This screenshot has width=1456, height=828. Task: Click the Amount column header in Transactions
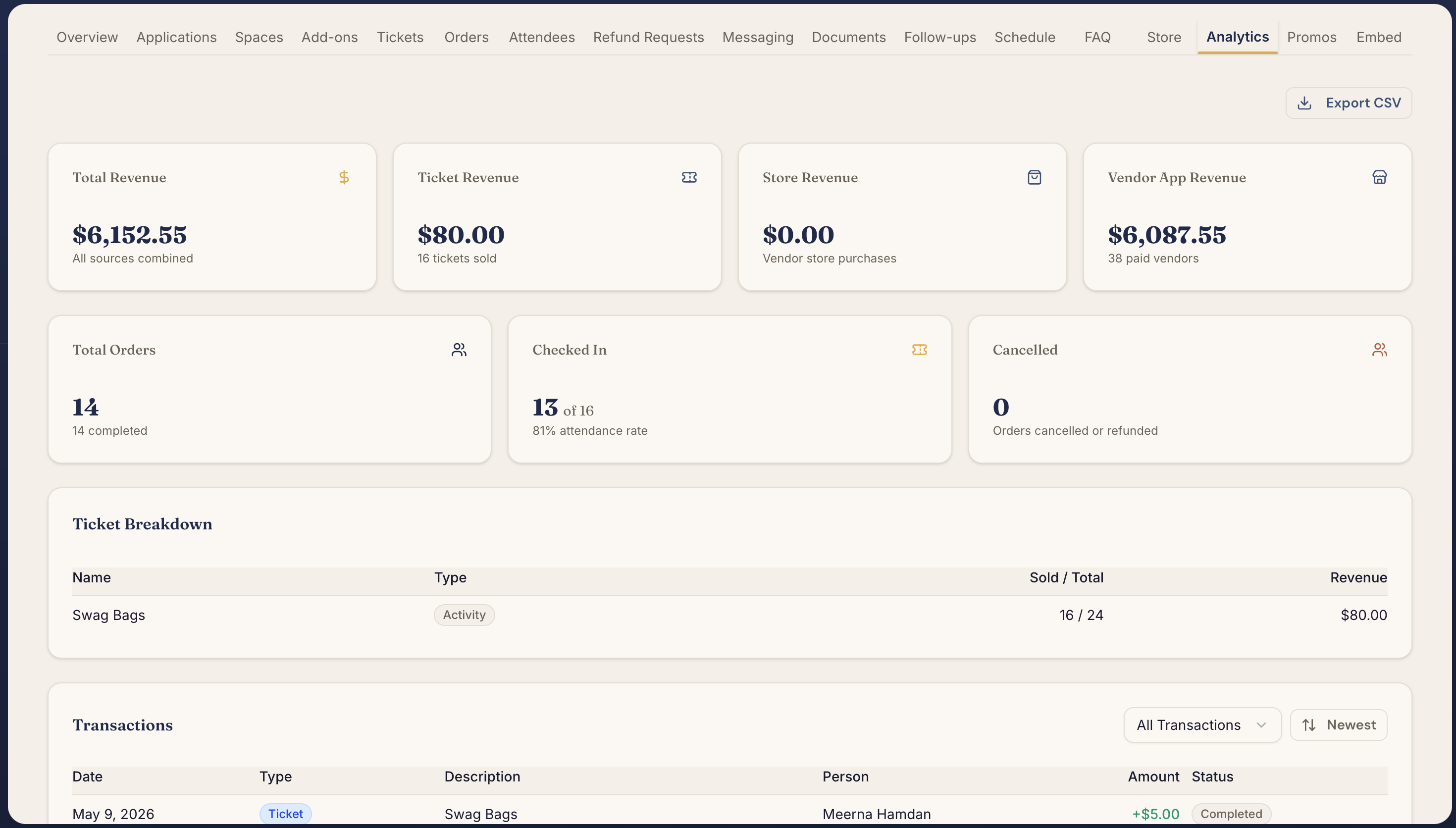click(x=1153, y=777)
